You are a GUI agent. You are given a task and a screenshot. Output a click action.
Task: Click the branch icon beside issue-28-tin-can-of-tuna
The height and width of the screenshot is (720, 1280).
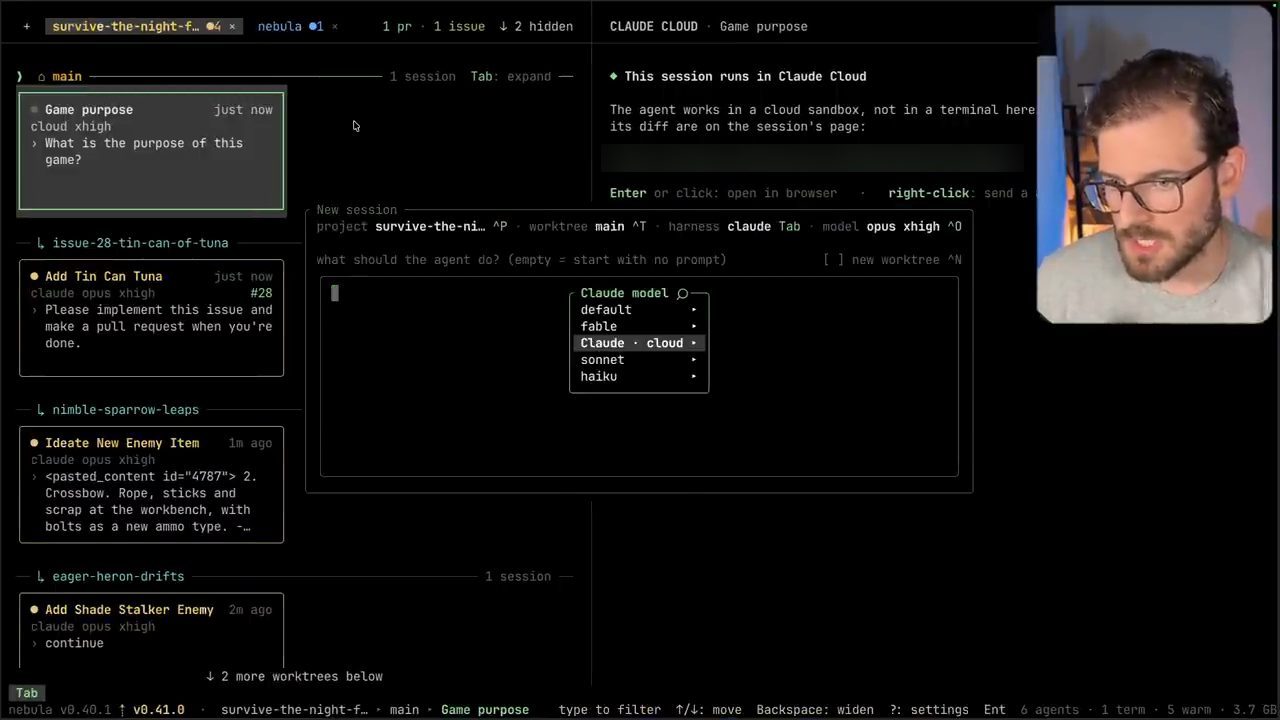click(41, 243)
